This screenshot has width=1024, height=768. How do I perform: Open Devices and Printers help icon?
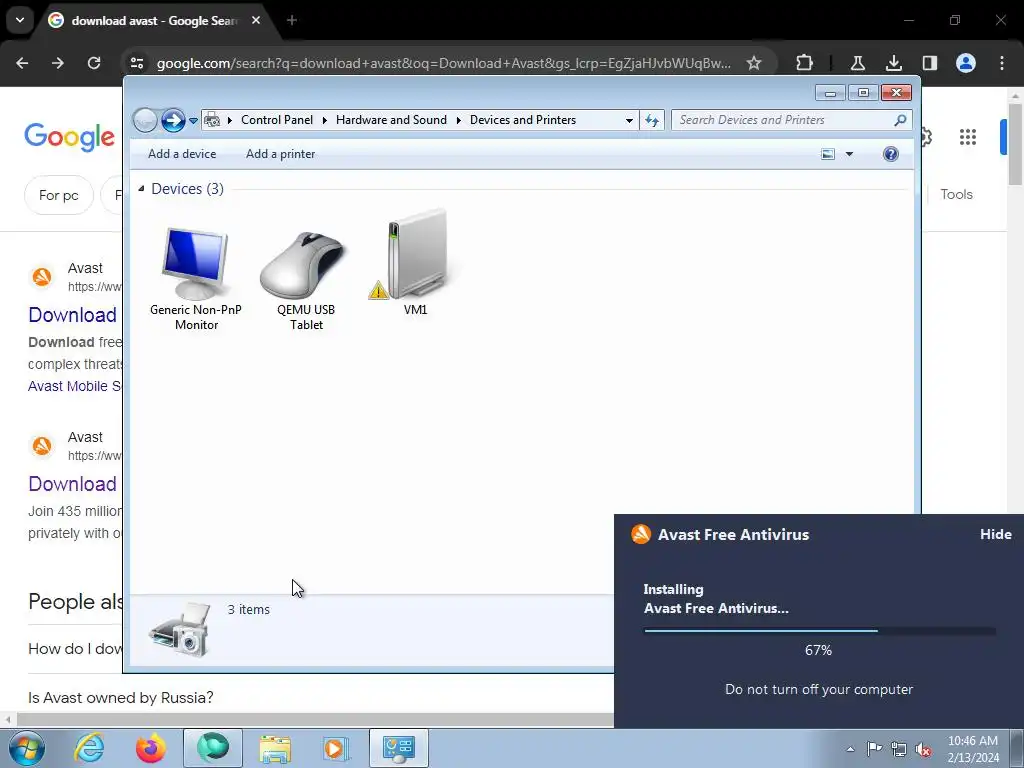(890, 154)
